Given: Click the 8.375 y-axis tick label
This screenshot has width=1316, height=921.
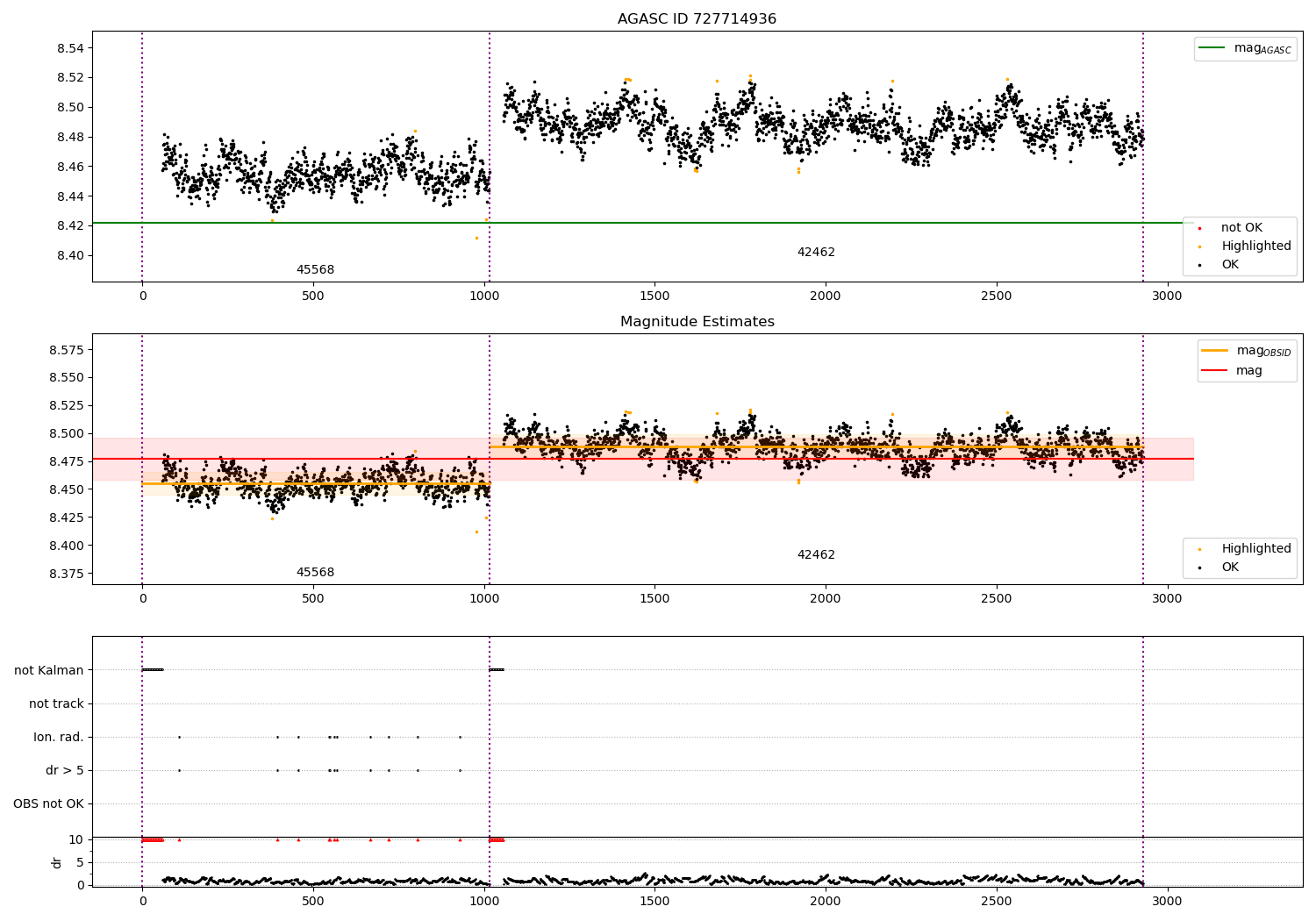Looking at the screenshot, I should click(67, 575).
